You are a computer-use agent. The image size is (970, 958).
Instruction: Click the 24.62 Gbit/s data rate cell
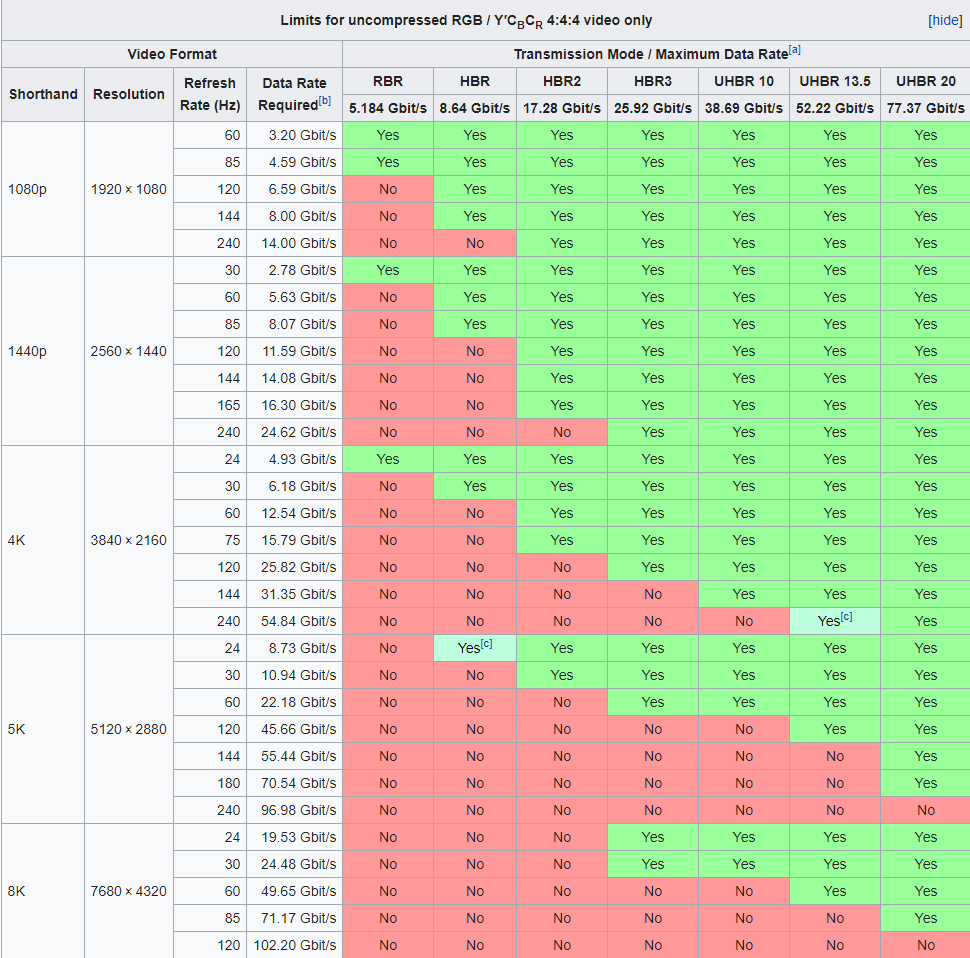pyautogui.click(x=294, y=432)
